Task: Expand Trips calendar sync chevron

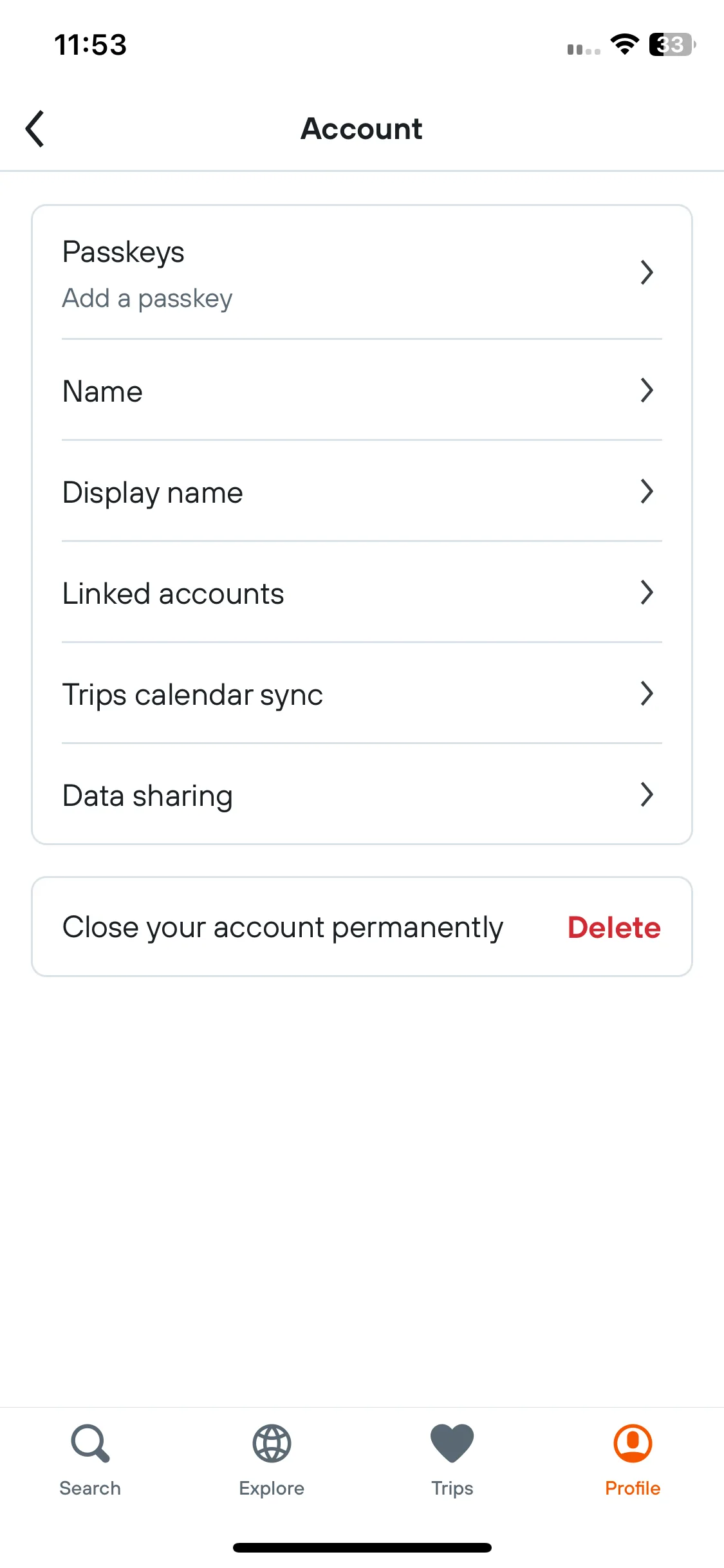Action: [x=647, y=693]
